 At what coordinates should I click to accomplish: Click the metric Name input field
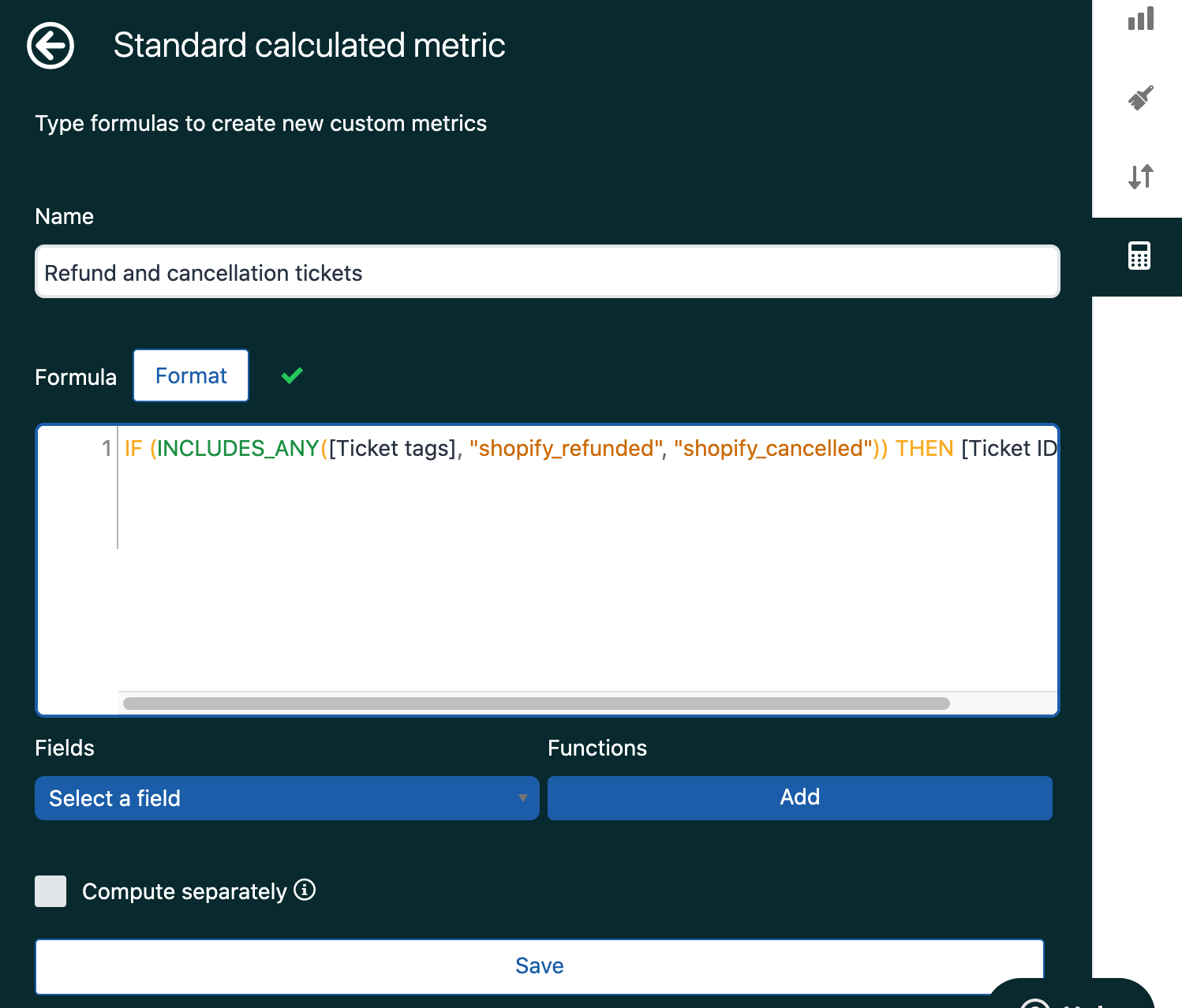pos(548,272)
